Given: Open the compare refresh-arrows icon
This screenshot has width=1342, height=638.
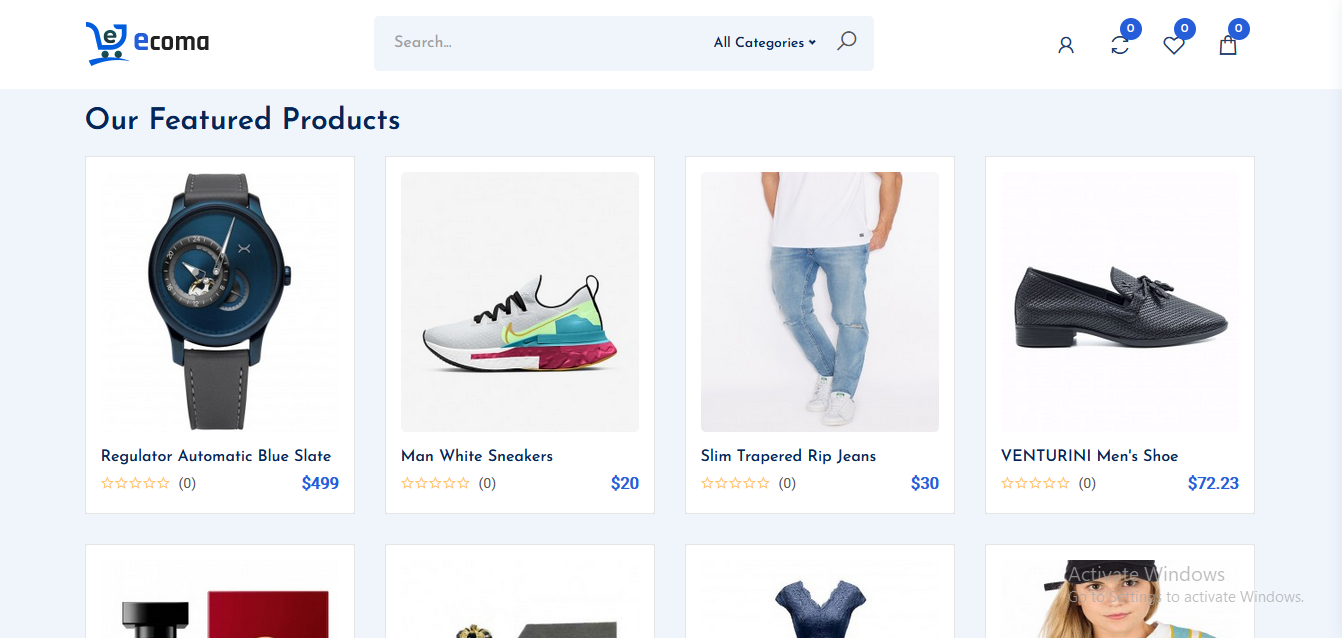Looking at the screenshot, I should 1120,45.
